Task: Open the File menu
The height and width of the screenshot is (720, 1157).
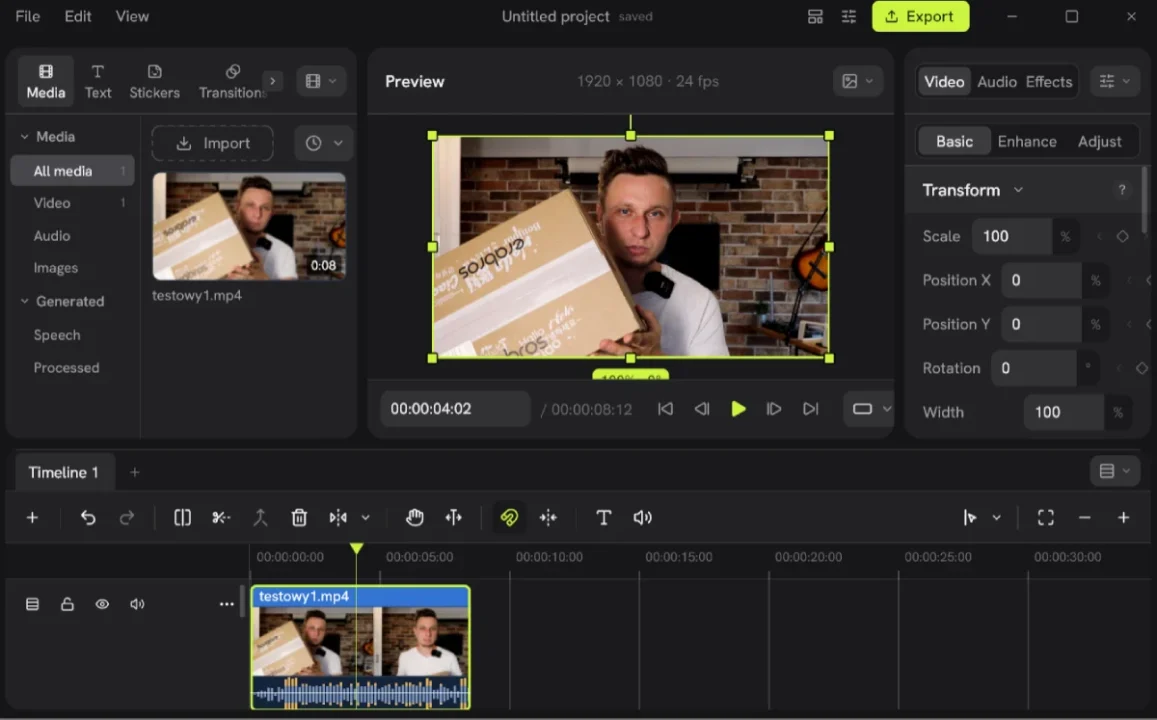Action: click(x=27, y=16)
